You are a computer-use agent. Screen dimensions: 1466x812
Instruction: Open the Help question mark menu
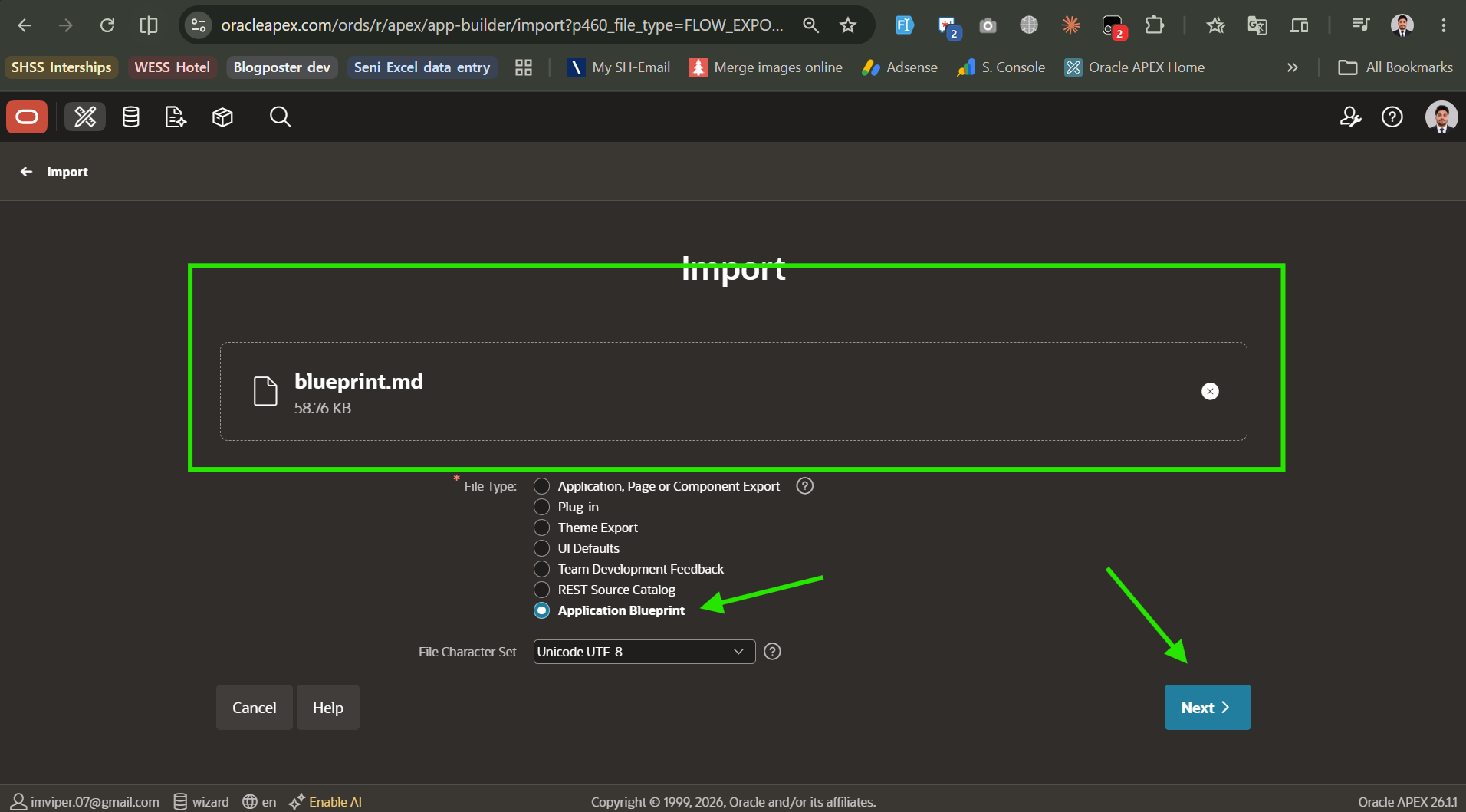pos(1392,117)
